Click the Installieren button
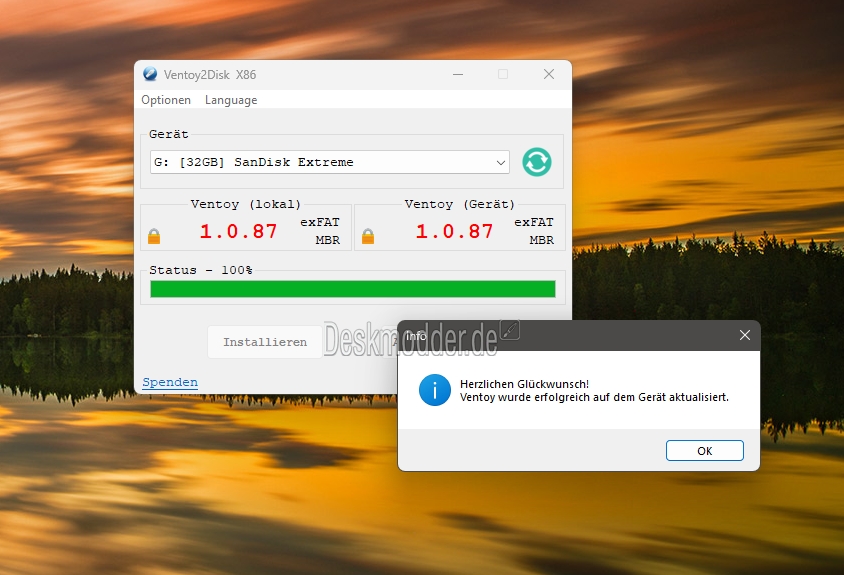This screenshot has height=575, width=844. pyautogui.click(x=265, y=342)
